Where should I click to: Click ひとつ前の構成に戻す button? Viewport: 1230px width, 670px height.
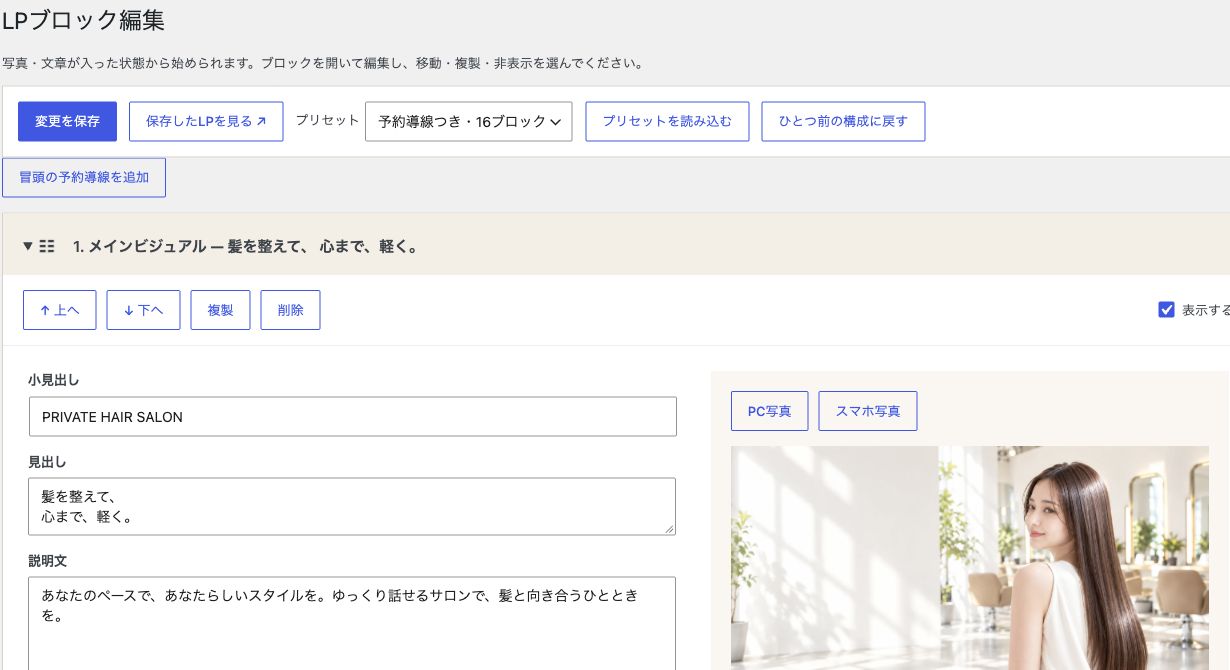point(843,121)
